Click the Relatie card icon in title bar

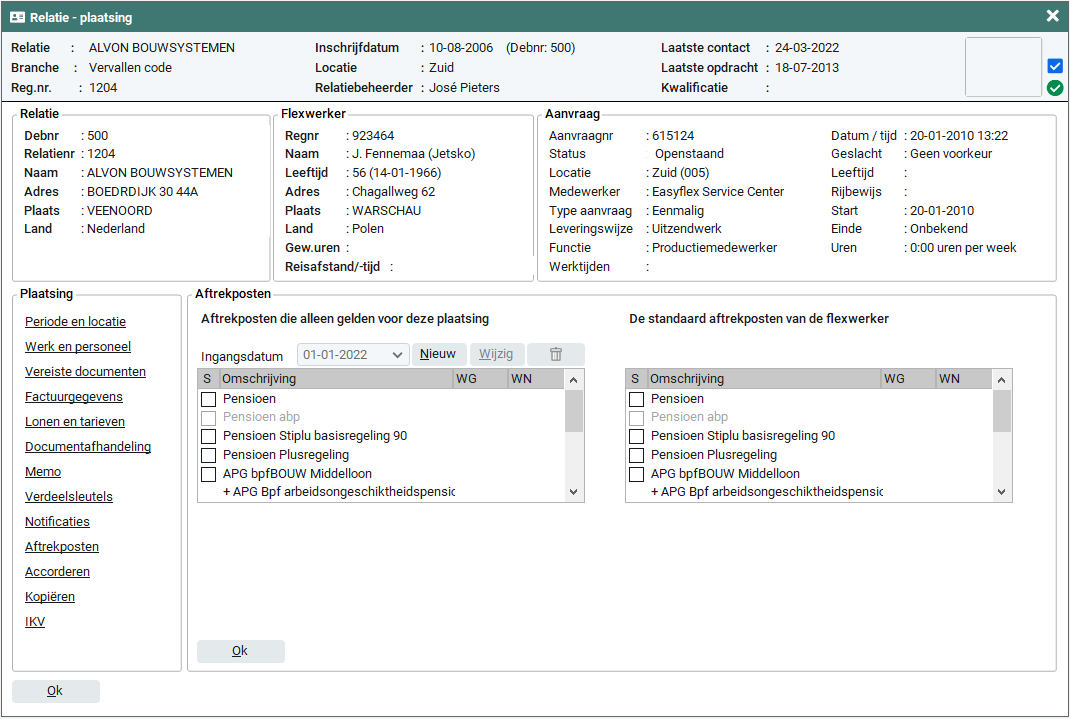pos(17,17)
